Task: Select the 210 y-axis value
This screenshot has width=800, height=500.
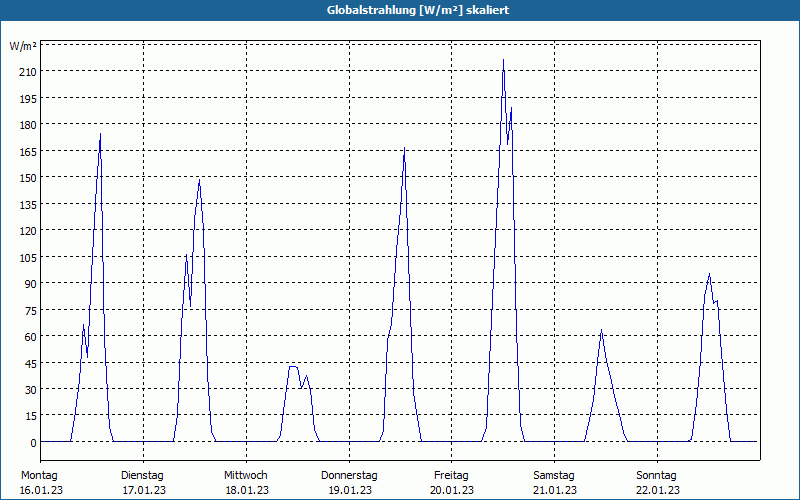Action: pyautogui.click(x=28, y=72)
